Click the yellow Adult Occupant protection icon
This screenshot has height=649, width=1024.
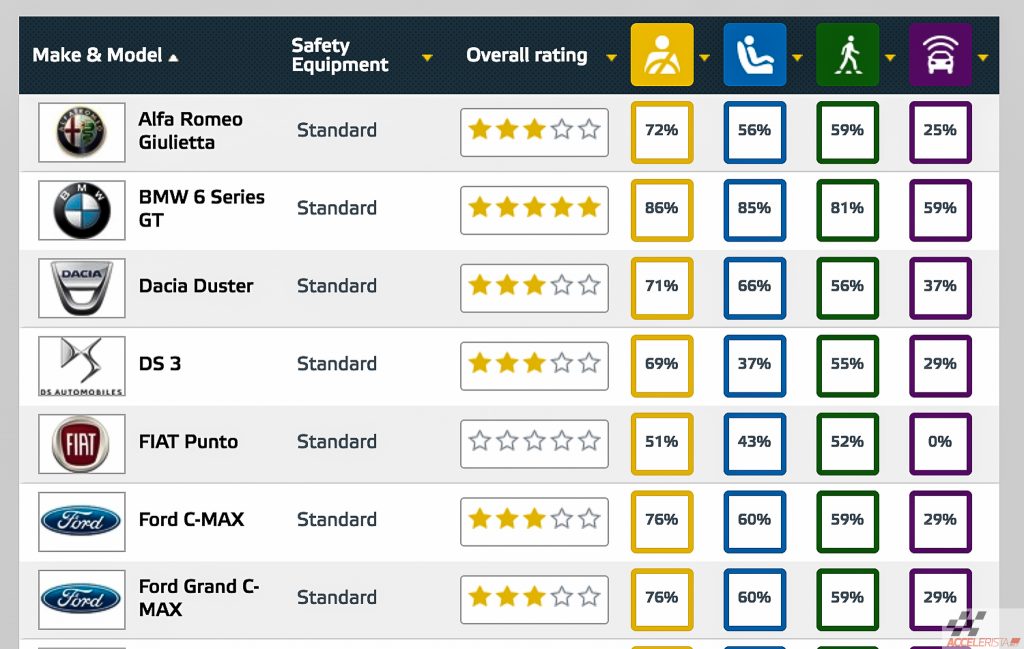click(x=661, y=55)
